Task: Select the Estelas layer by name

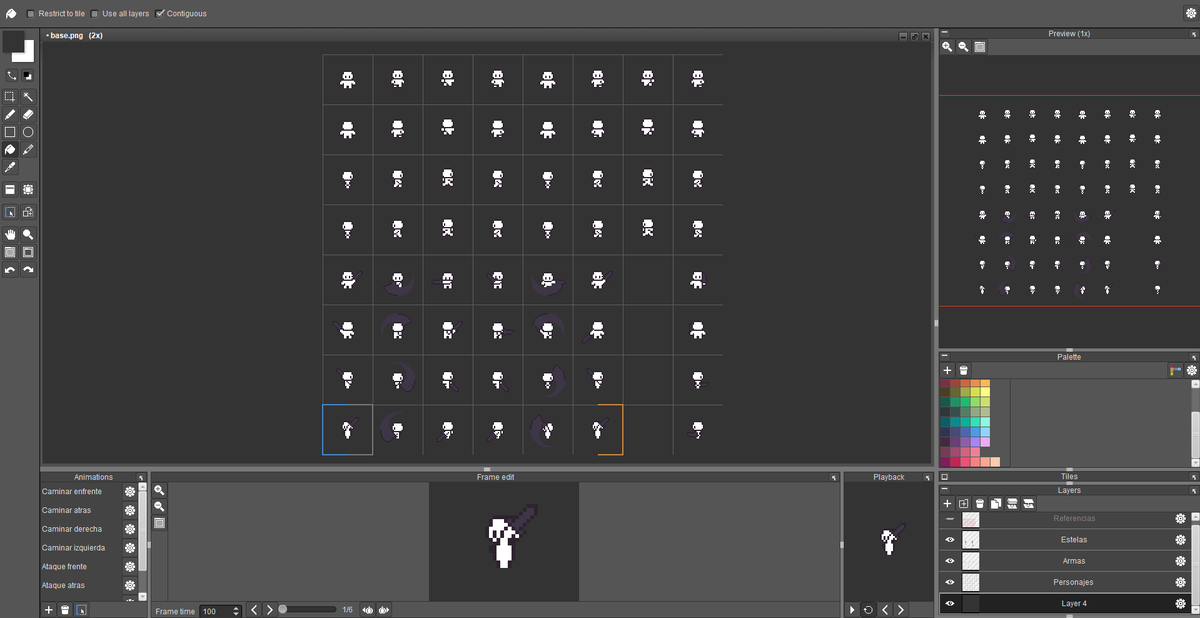Action: click(1073, 540)
